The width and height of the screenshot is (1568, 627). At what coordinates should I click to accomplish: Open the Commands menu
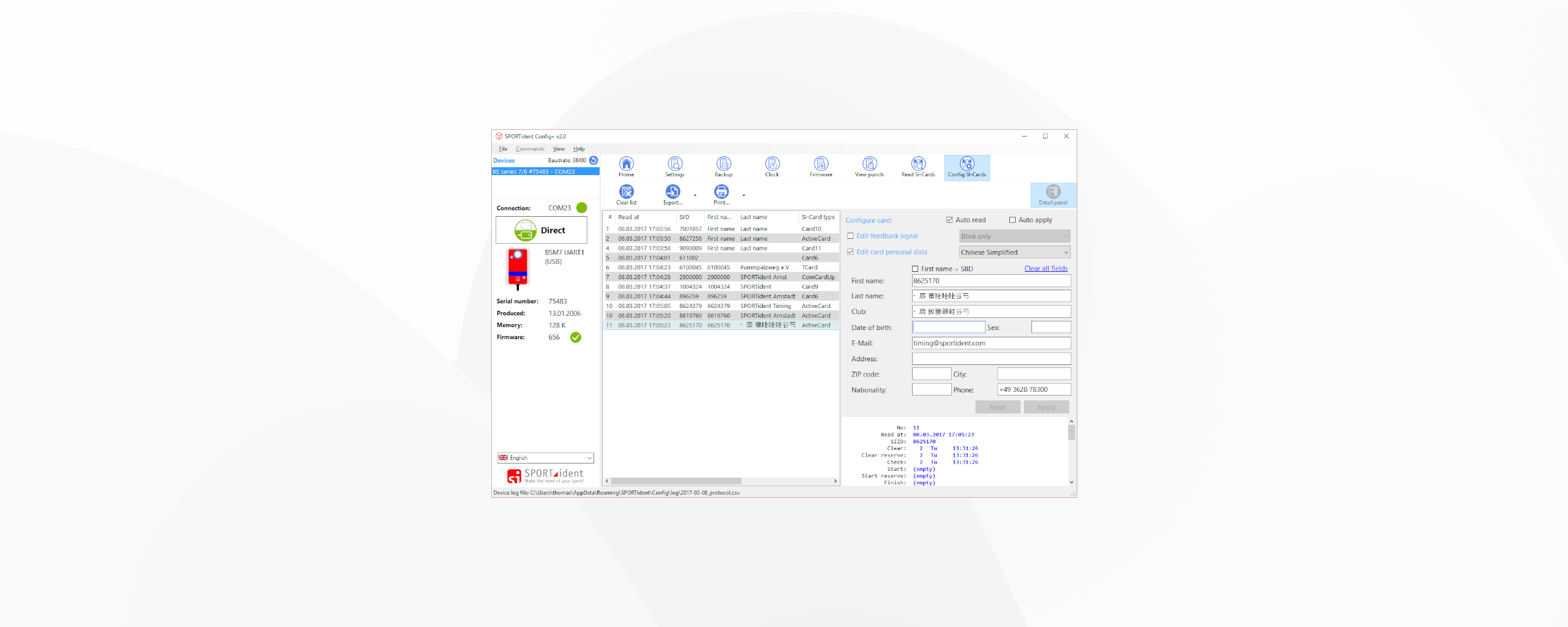coord(530,149)
